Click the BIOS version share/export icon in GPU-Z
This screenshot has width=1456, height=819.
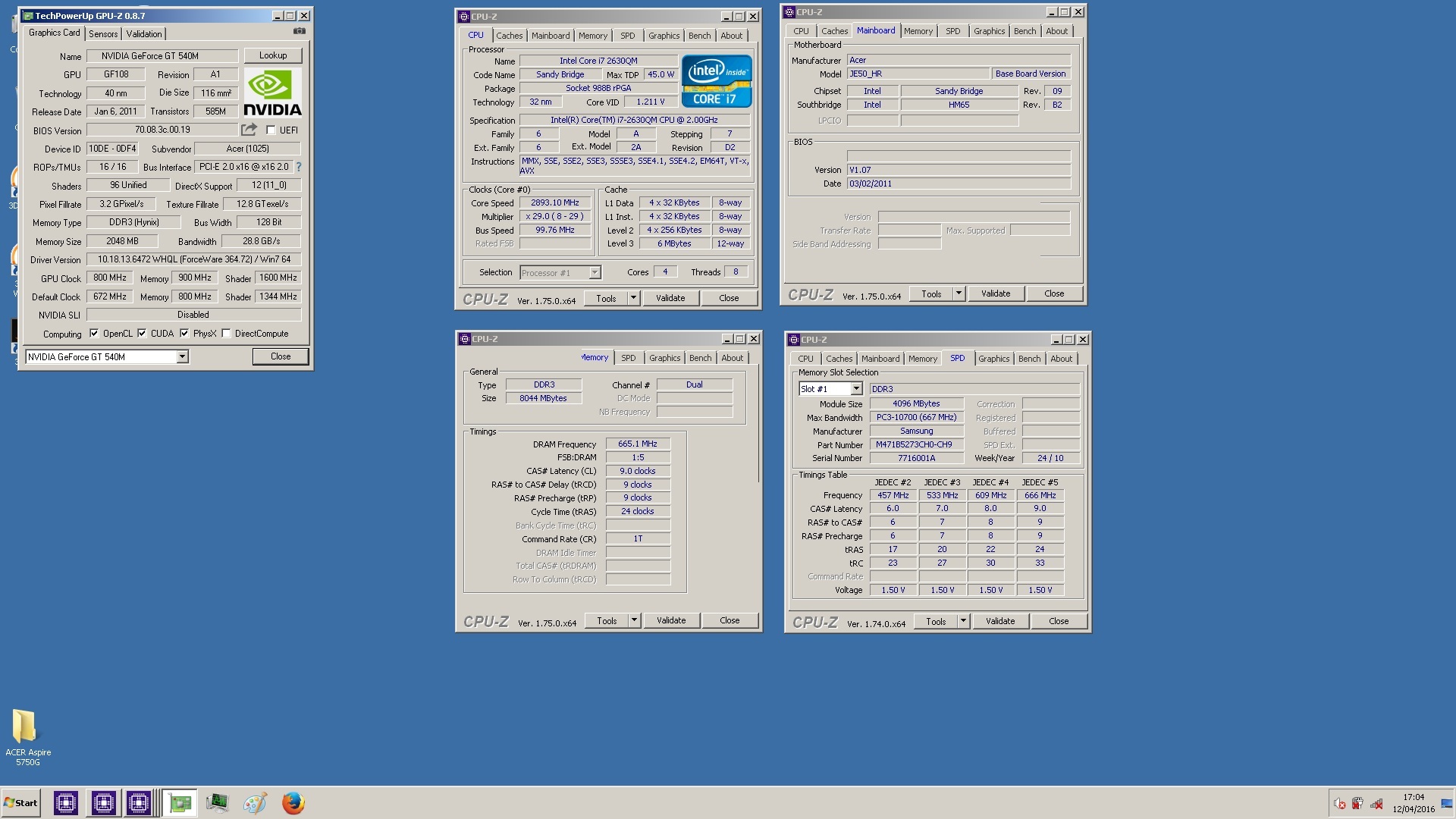249,130
